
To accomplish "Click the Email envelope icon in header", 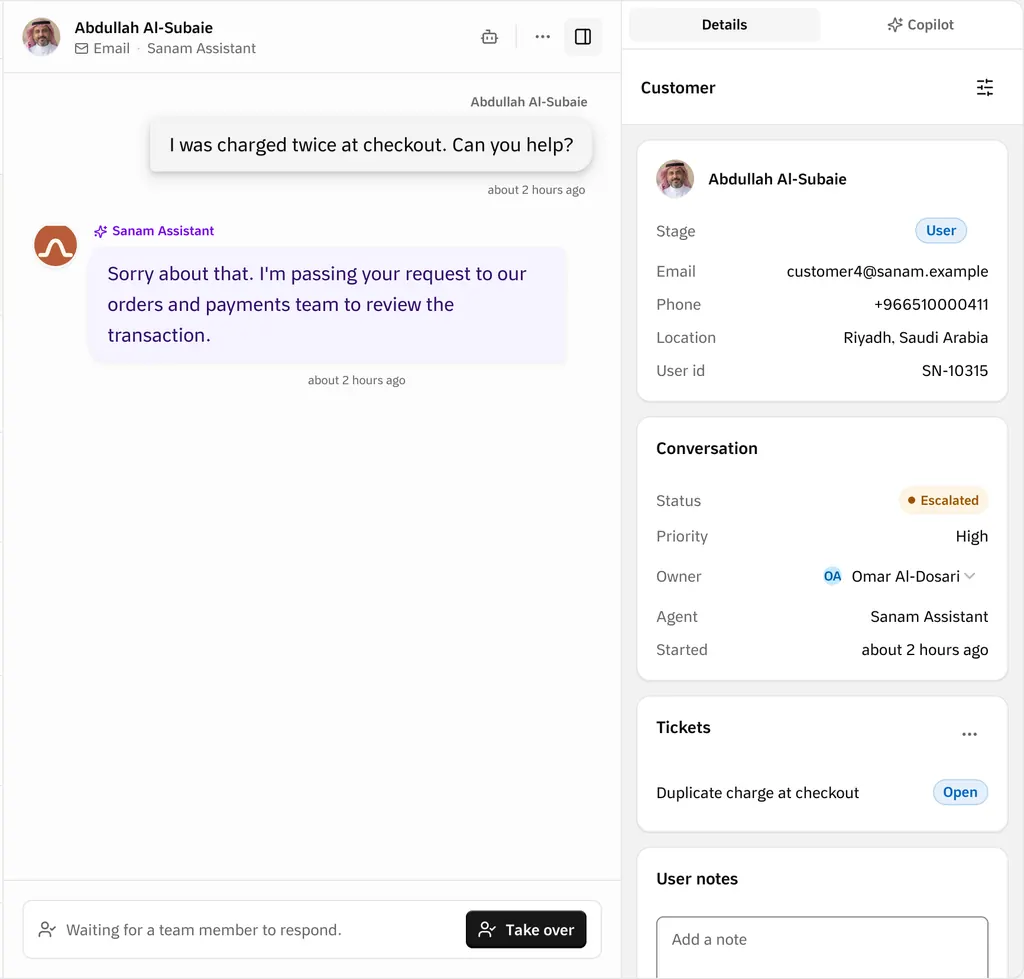I will (x=82, y=48).
